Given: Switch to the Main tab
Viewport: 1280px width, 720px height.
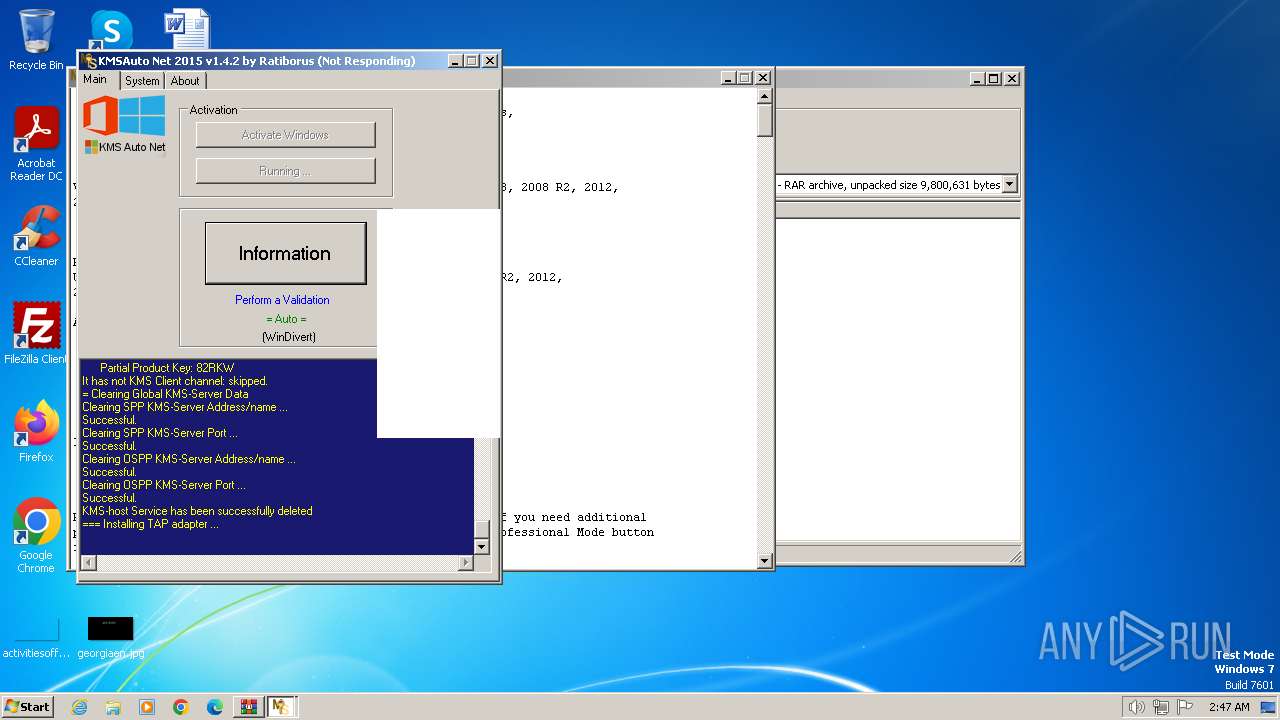Looking at the screenshot, I should pyautogui.click(x=95, y=80).
